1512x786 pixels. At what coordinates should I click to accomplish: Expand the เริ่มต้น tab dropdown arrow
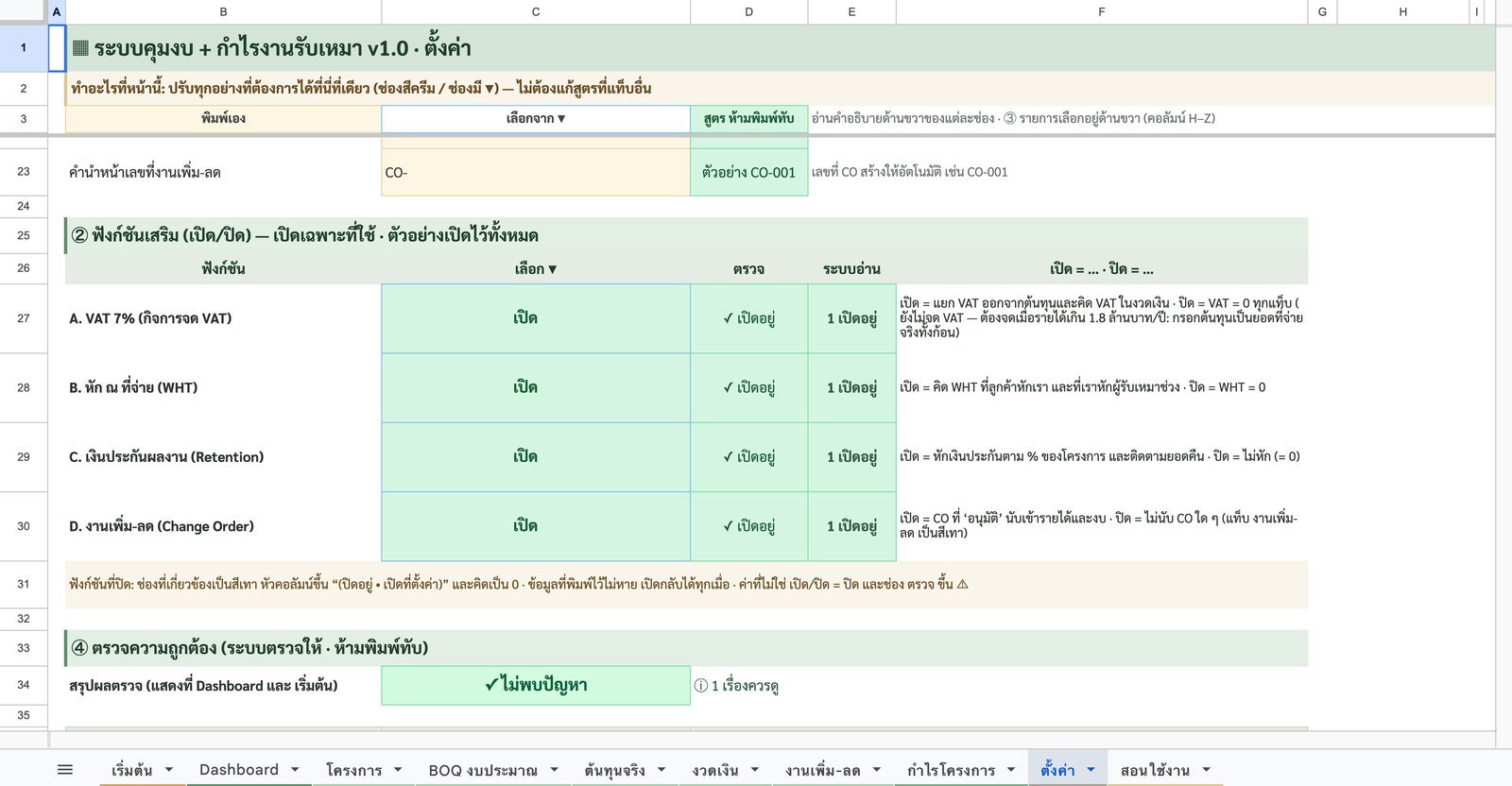169,770
